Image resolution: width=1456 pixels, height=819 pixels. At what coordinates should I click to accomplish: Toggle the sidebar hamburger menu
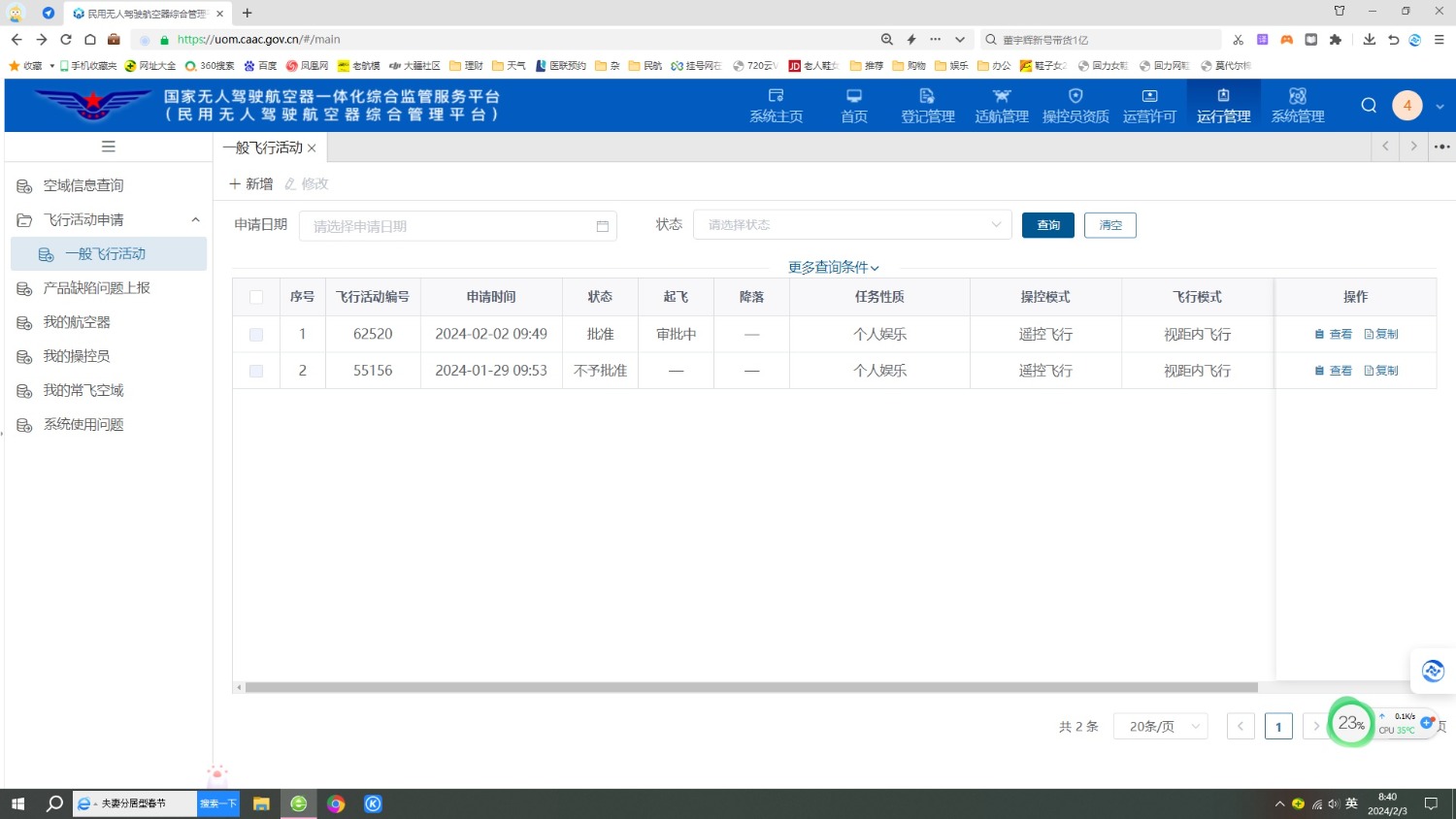(x=109, y=147)
